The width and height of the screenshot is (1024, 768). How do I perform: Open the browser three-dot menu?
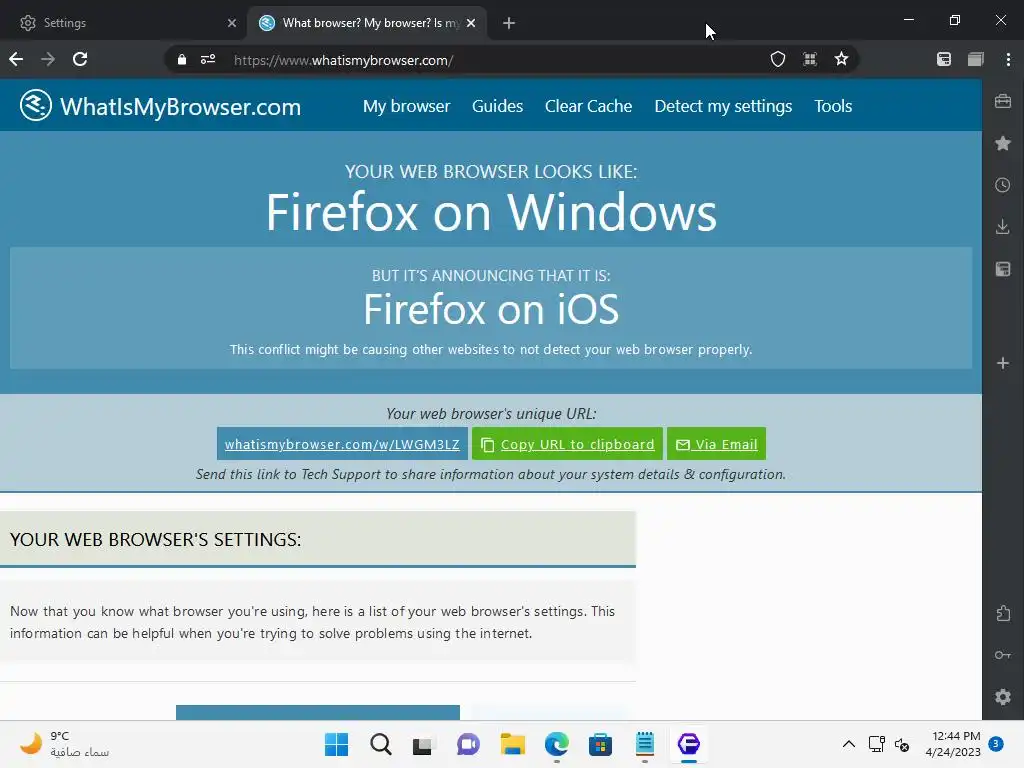click(x=1008, y=59)
